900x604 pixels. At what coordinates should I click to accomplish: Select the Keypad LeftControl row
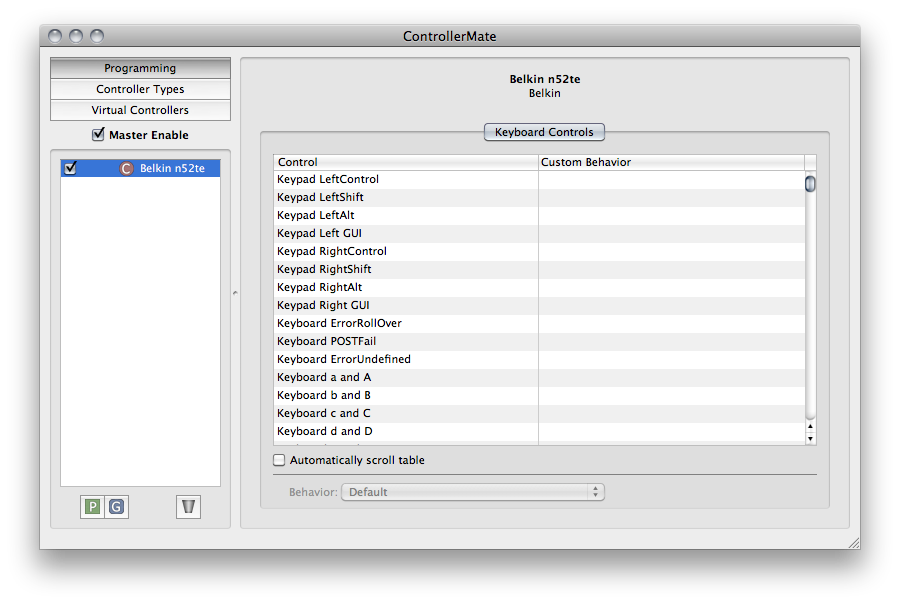pos(540,179)
